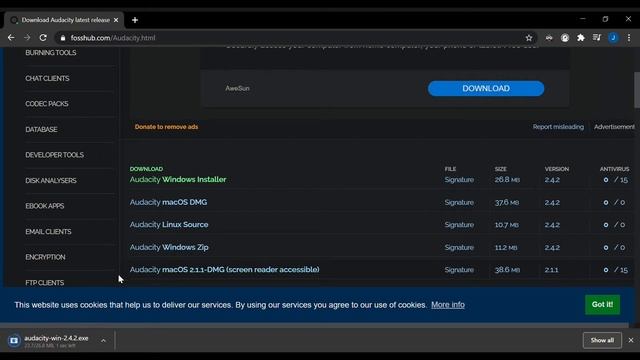Click the circular extension icon beside puzzle
640x360 pixels.
coord(565,38)
